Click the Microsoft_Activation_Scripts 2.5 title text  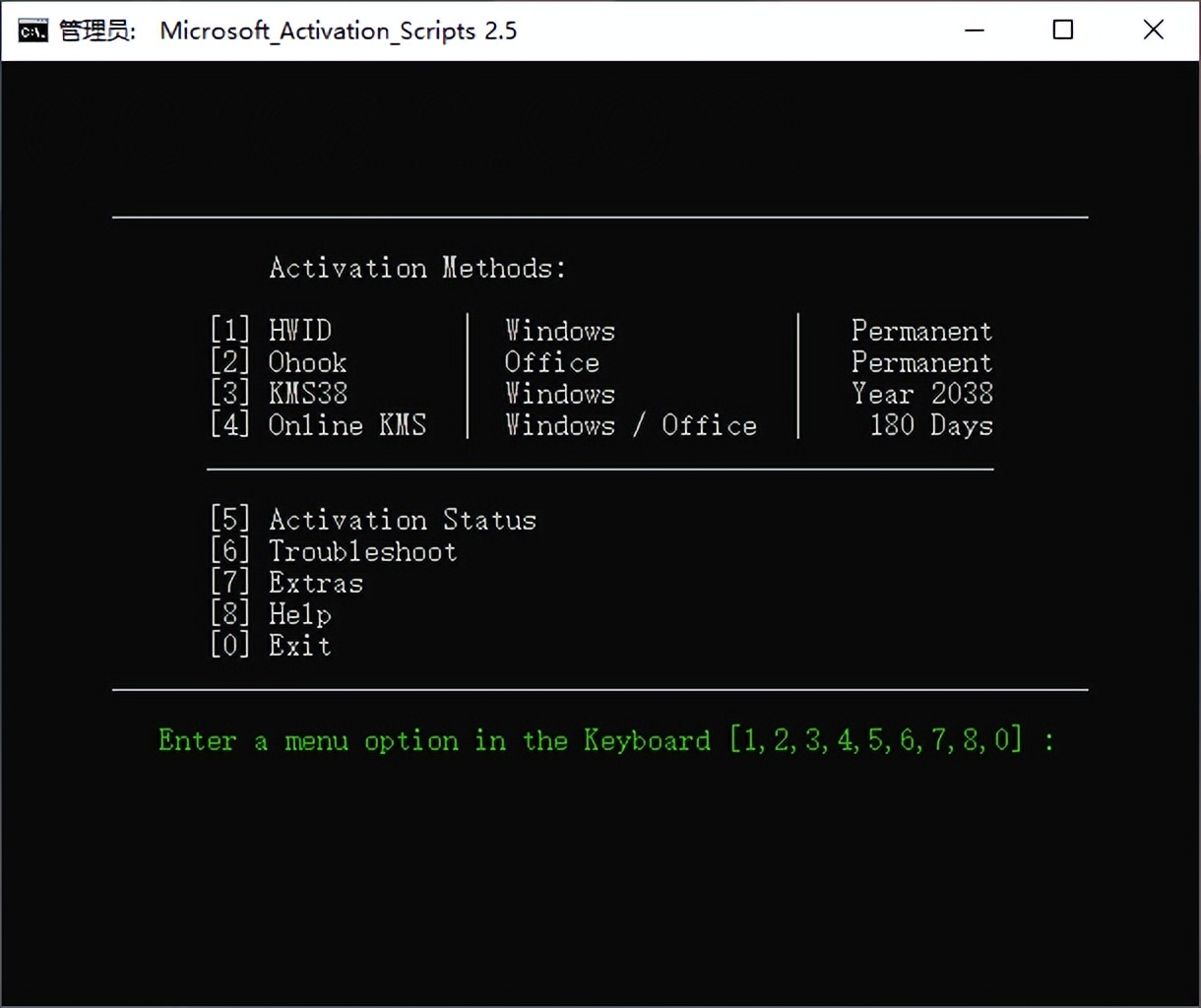(338, 31)
